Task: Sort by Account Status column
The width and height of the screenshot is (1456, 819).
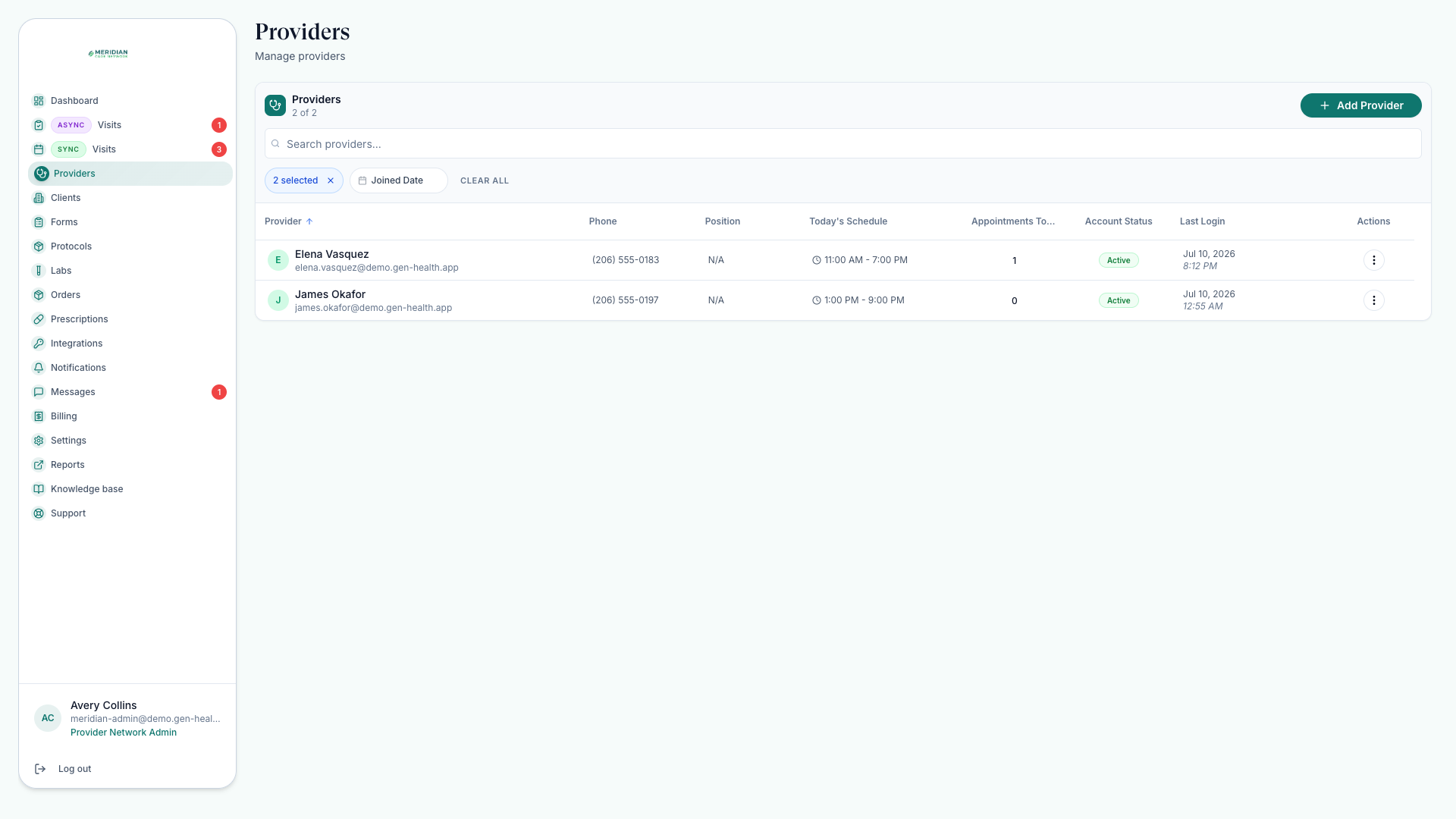Action: tap(1118, 221)
